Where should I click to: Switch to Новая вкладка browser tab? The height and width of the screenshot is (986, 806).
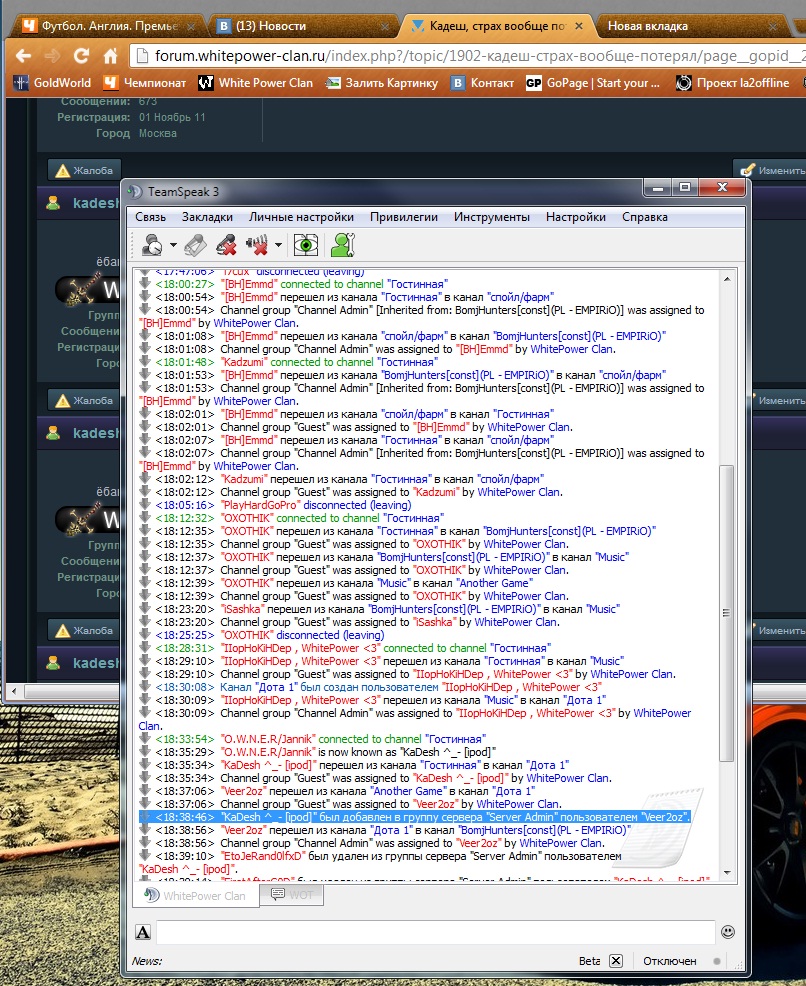688,26
